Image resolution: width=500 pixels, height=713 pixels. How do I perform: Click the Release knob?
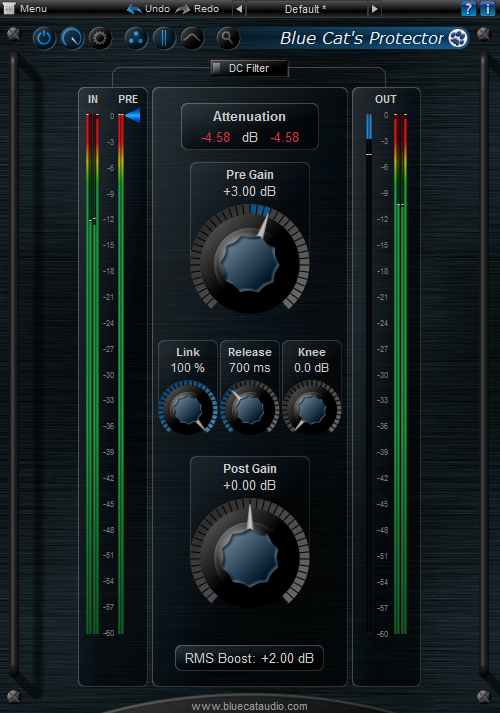click(x=250, y=407)
